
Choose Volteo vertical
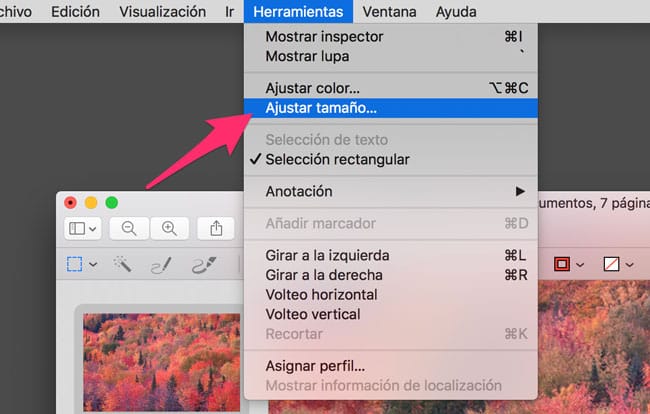390,314
